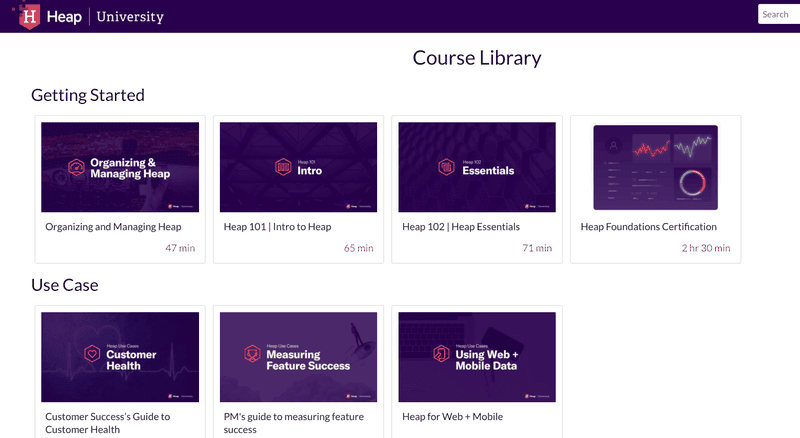Click the Heap shield logo icon
800x438 pixels.
(30, 16)
